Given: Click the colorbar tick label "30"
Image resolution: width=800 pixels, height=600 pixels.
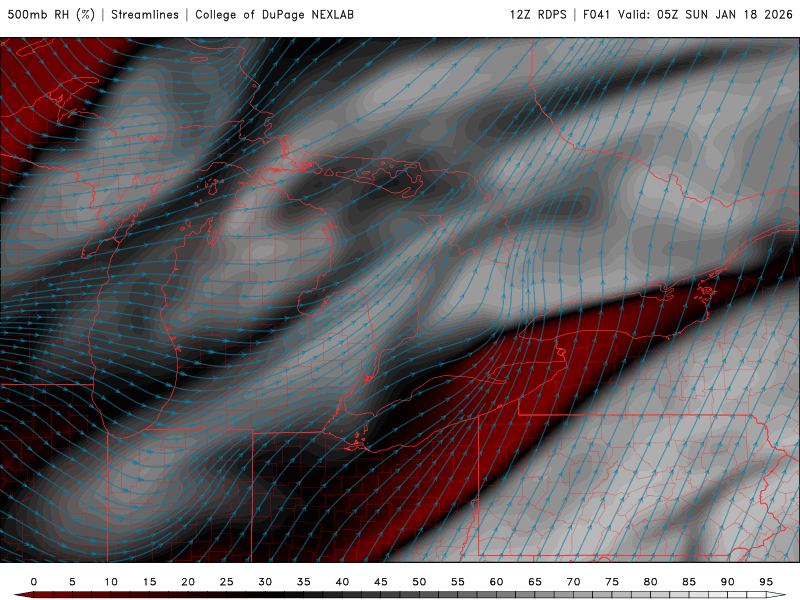Looking at the screenshot, I should tap(265, 582).
